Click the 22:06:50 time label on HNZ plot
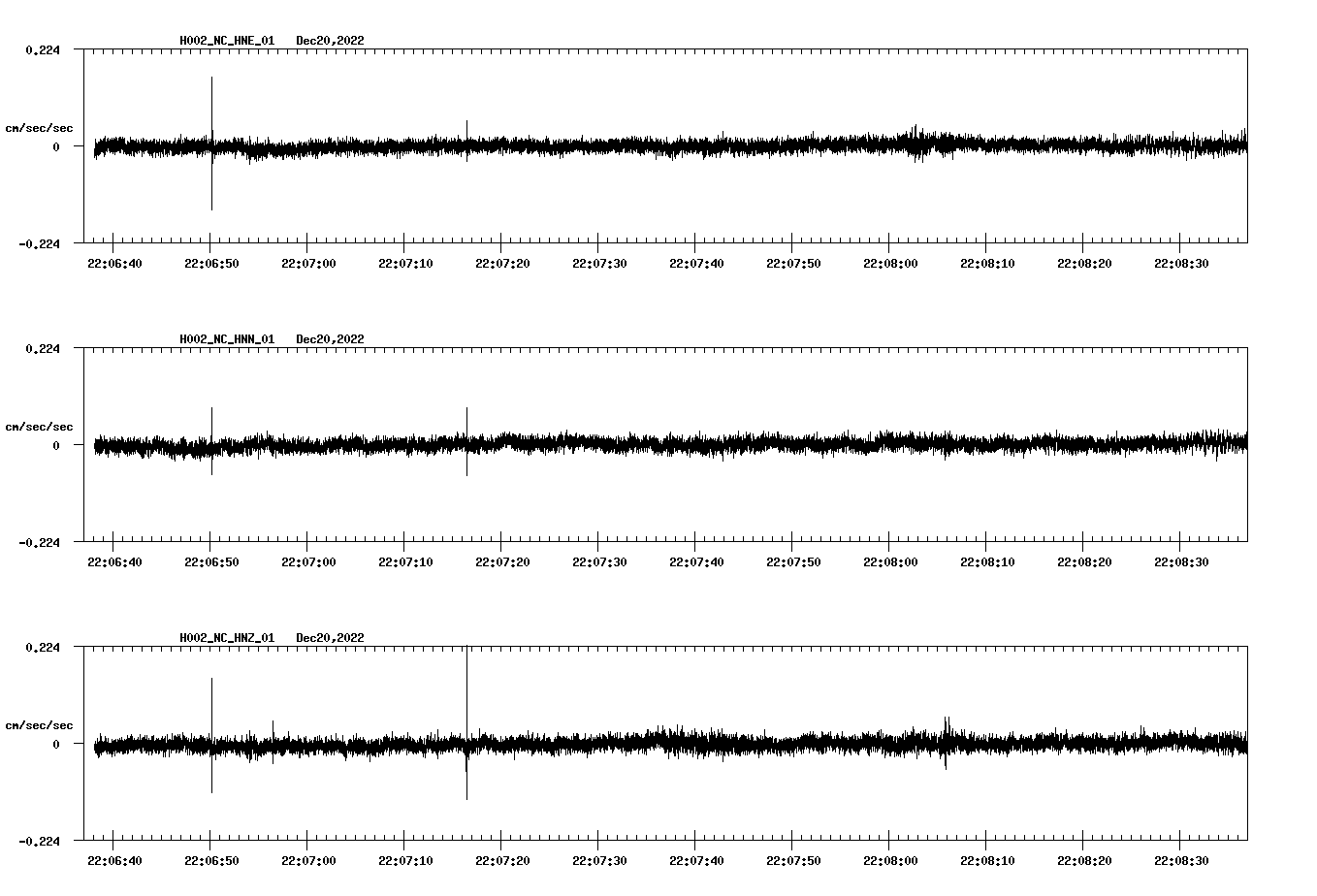Viewport: 1317px width, 896px height. tap(211, 861)
